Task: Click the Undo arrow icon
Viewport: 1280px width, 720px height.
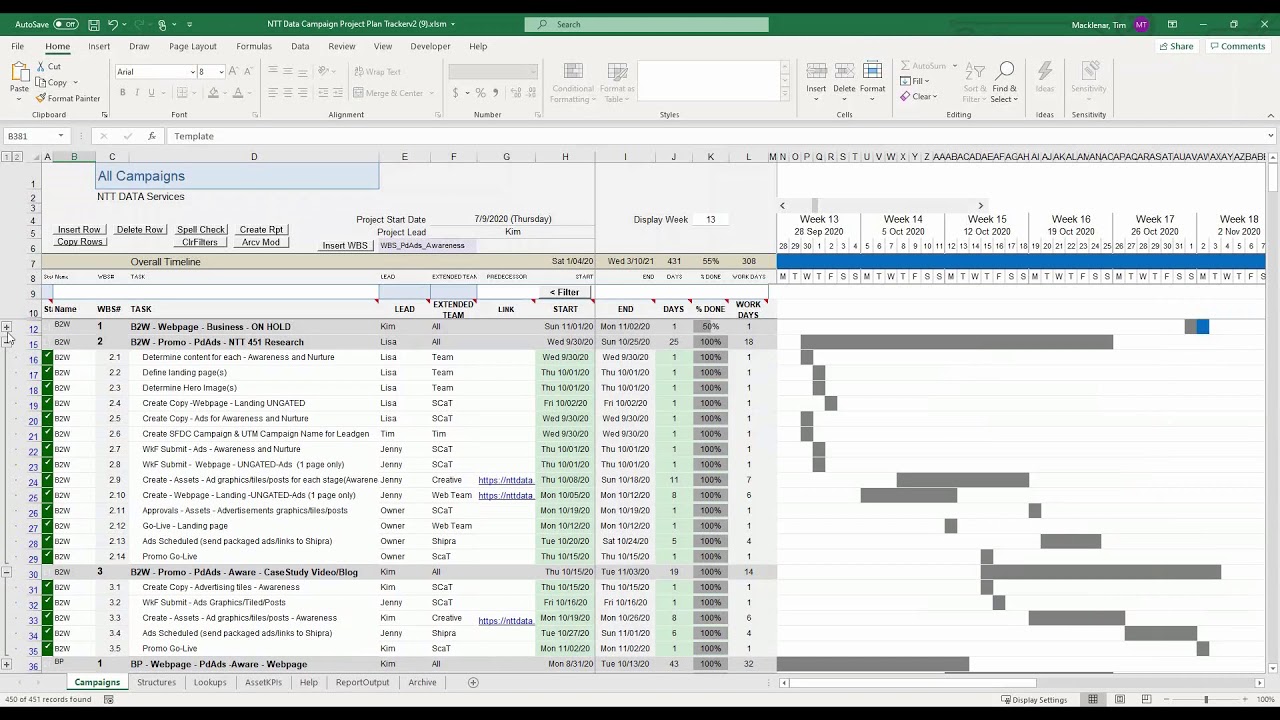Action: [113, 24]
